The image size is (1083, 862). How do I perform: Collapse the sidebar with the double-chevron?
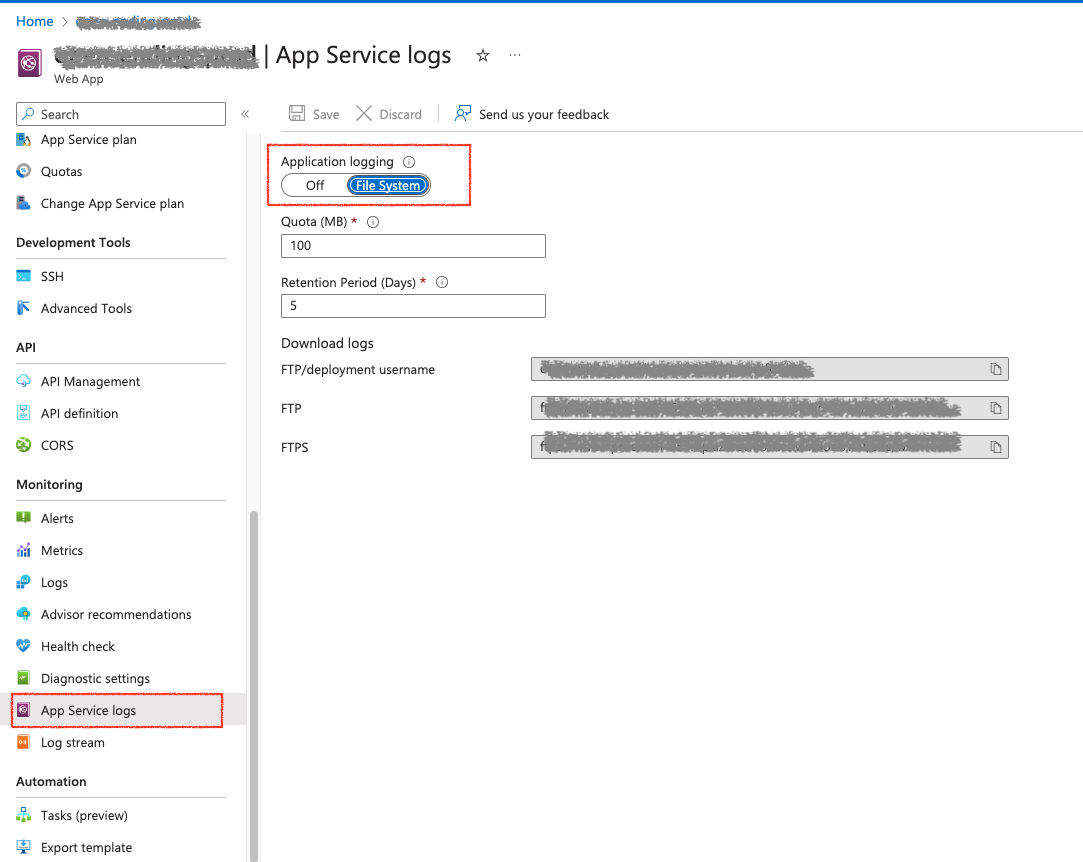[x=245, y=113]
